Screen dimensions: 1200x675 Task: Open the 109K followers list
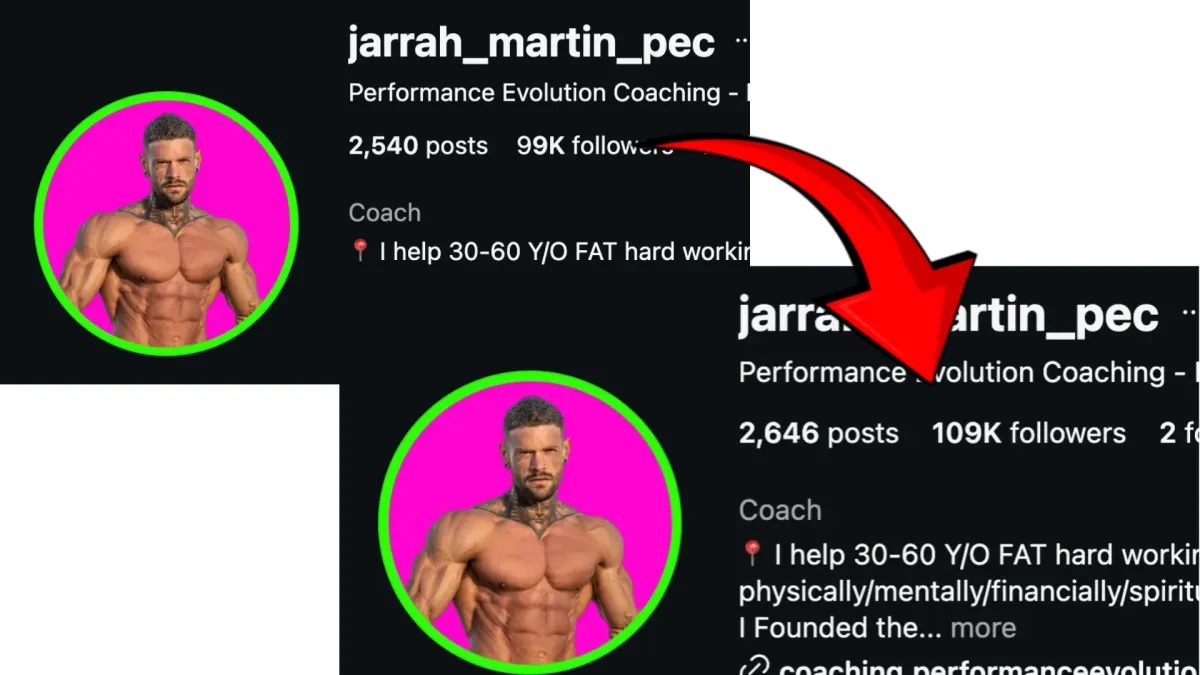[x=1029, y=433]
